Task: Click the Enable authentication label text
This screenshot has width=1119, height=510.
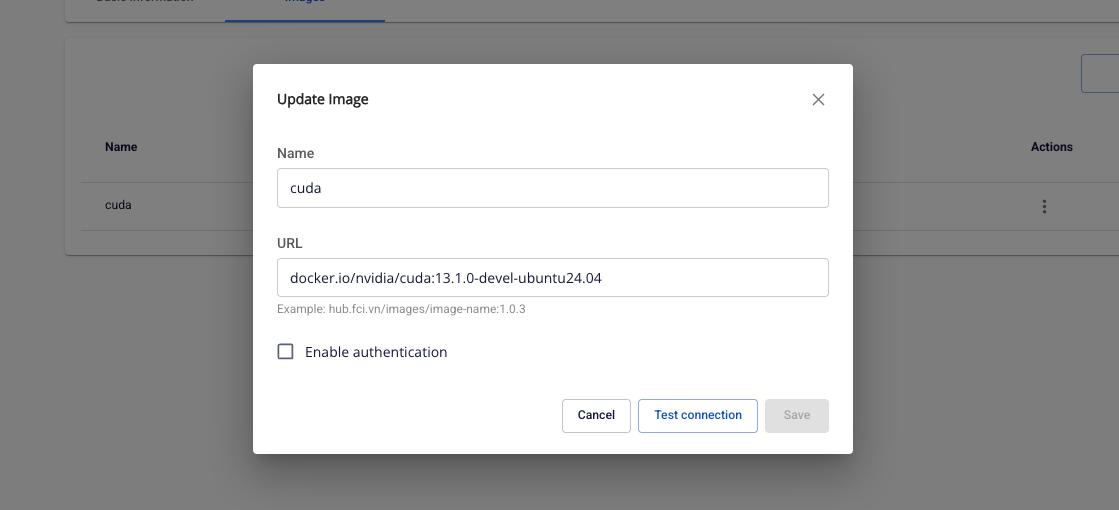Action: coord(375,352)
